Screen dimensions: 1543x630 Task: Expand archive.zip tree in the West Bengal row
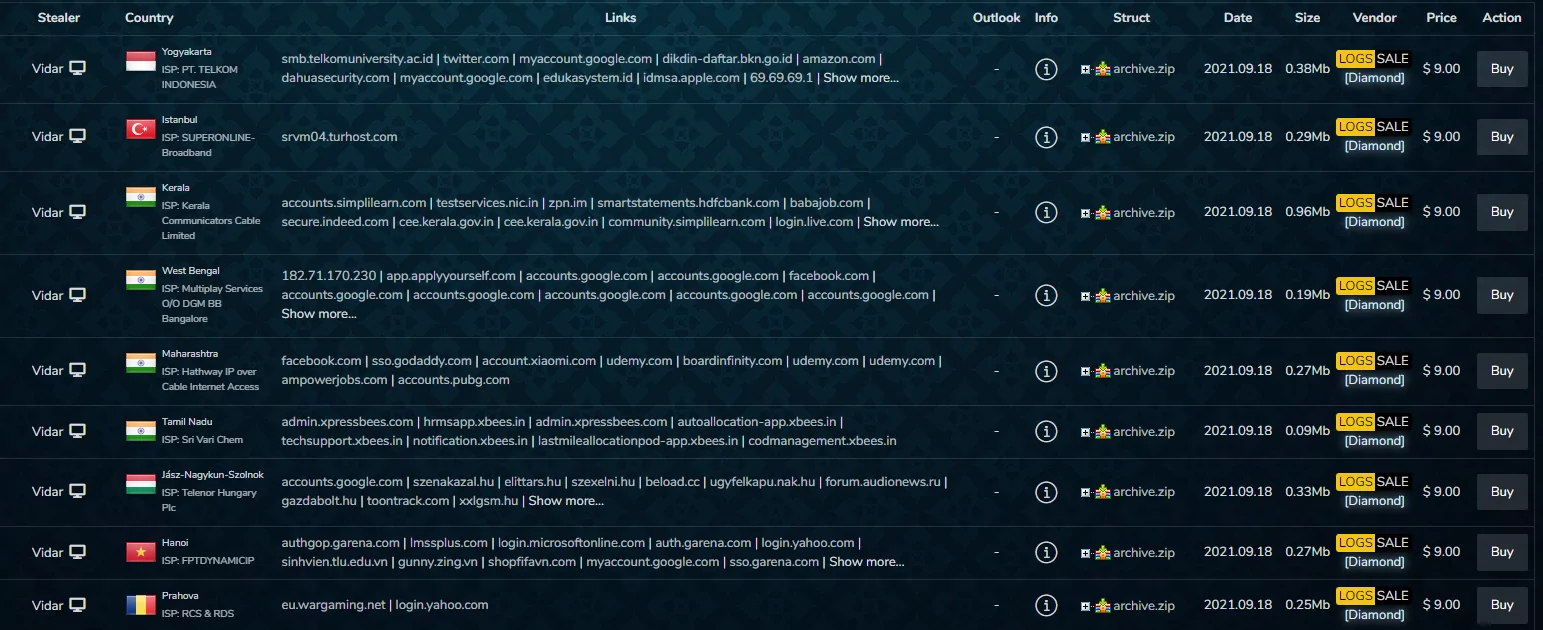coord(1085,296)
